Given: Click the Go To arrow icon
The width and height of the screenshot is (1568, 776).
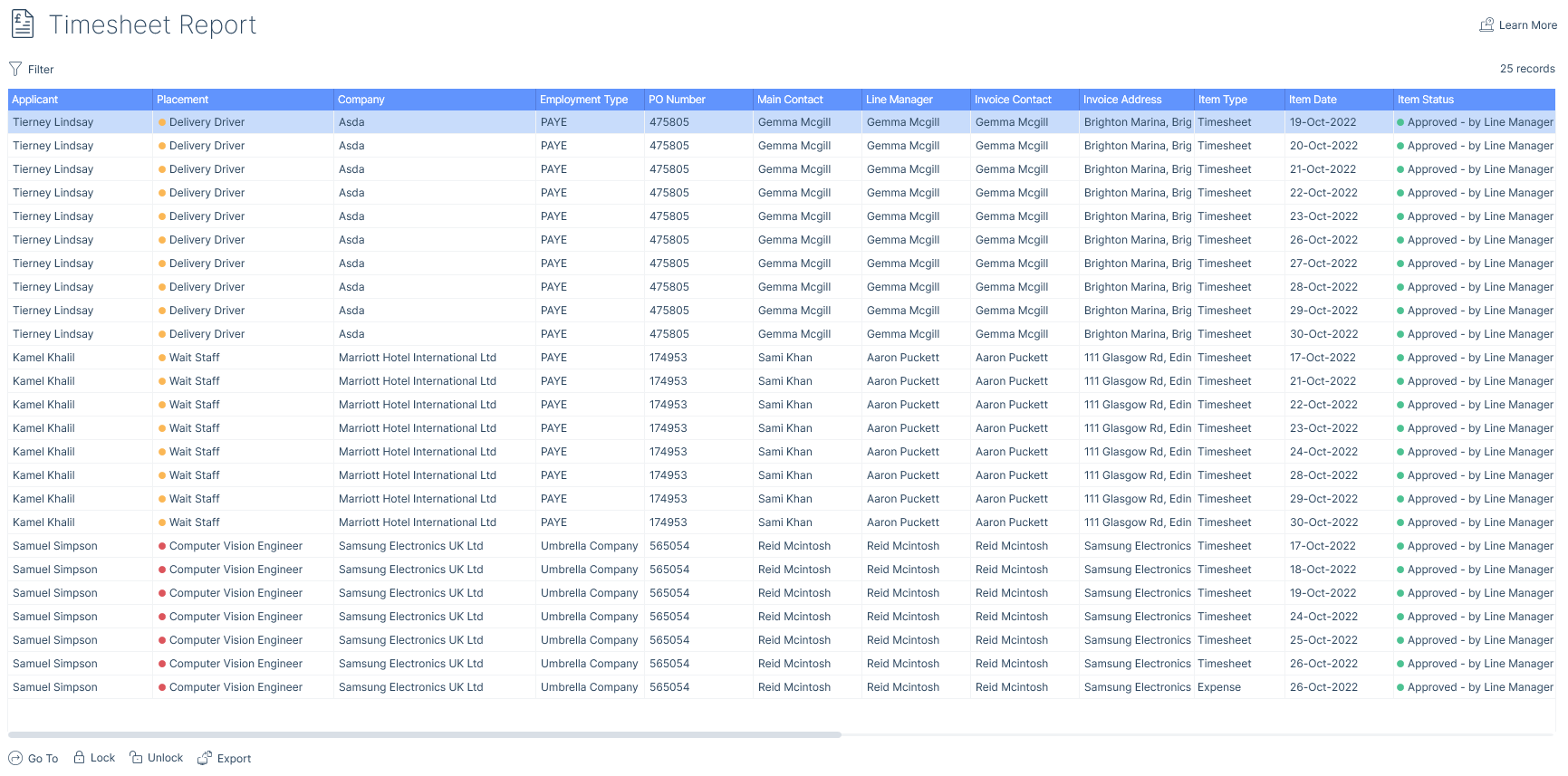Looking at the screenshot, I should point(15,758).
